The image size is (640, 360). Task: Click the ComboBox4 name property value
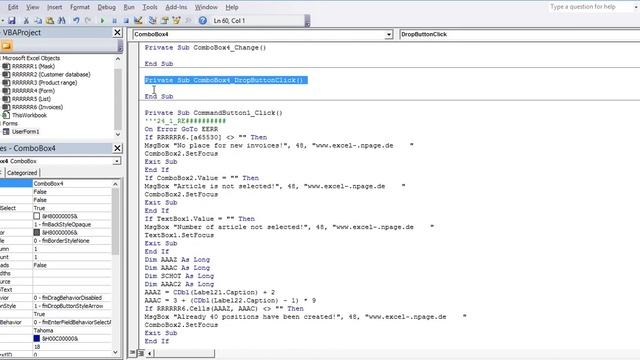coord(72,184)
